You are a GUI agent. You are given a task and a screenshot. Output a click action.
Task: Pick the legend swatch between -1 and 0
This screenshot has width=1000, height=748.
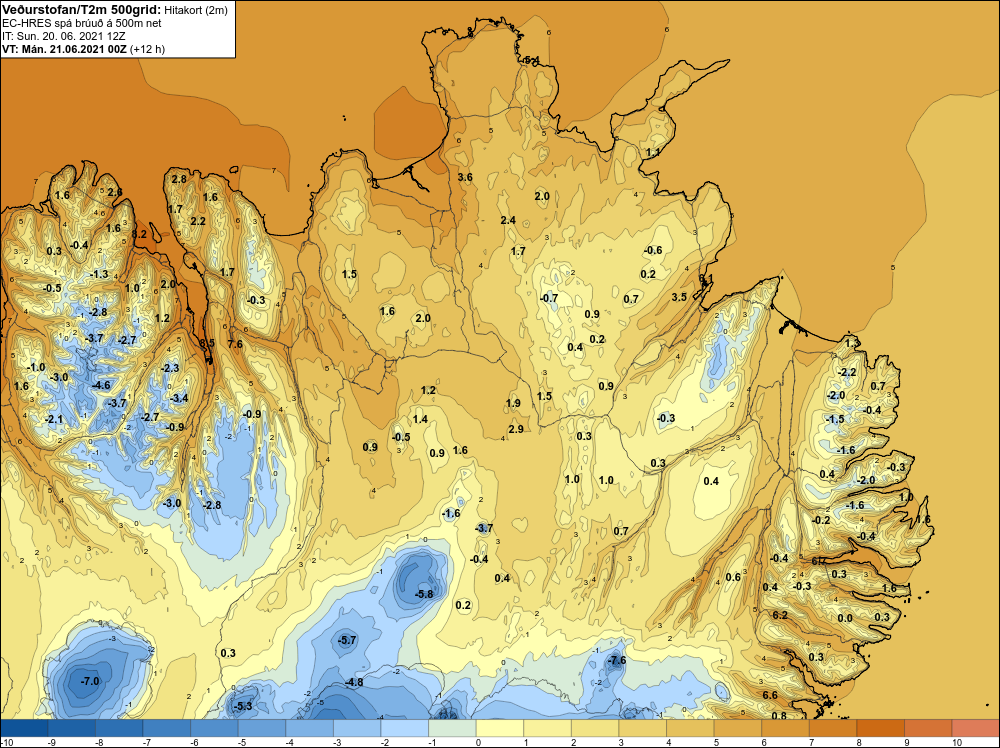(452, 728)
